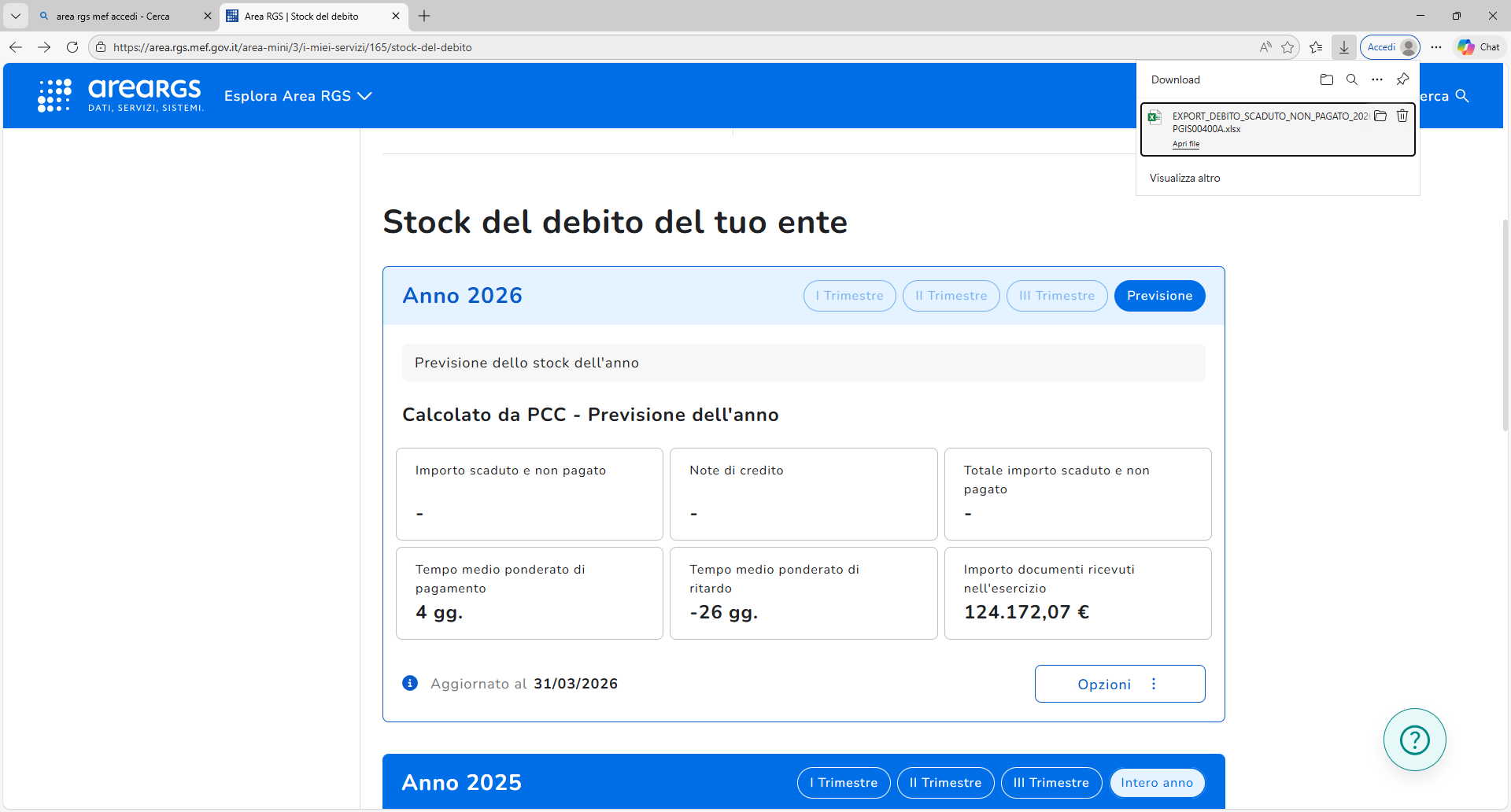Show the downloaded file in its folder
Viewport: 1511px width, 812px height.
point(1380,116)
